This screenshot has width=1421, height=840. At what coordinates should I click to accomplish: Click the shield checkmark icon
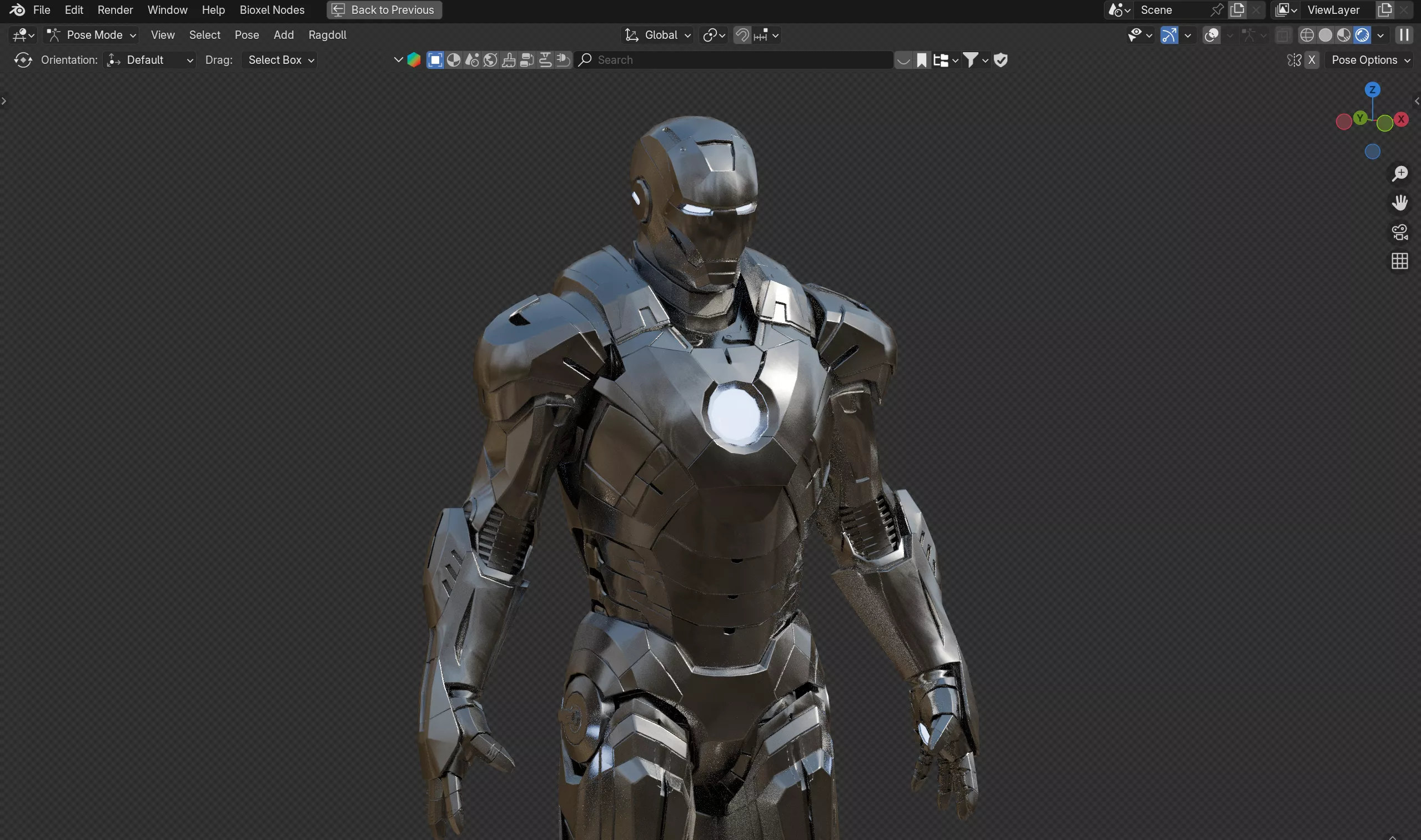(1000, 60)
